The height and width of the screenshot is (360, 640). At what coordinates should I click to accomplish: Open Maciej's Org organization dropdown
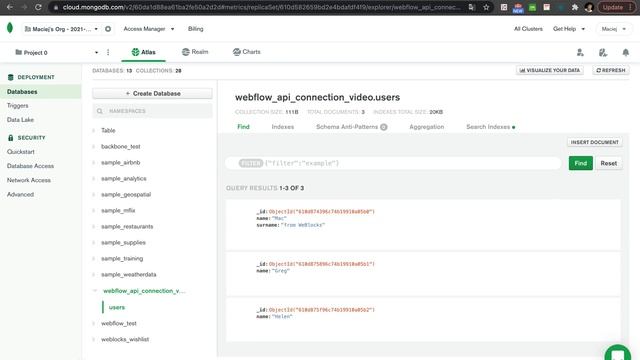click(x=61, y=29)
